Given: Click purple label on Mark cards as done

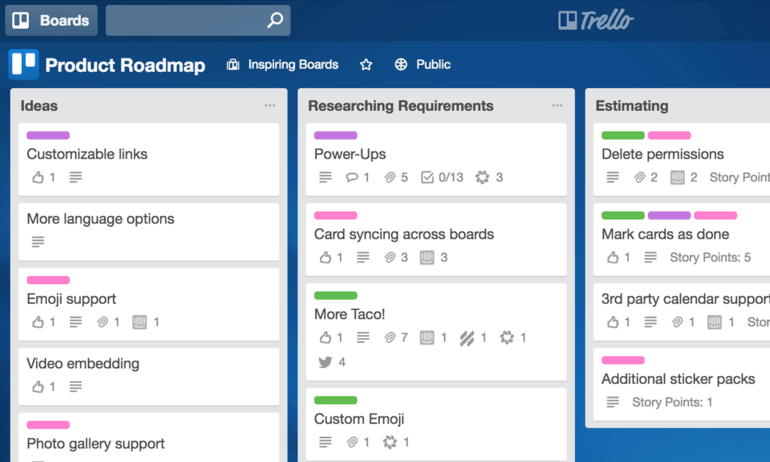Looking at the screenshot, I should pyautogui.click(x=669, y=215).
